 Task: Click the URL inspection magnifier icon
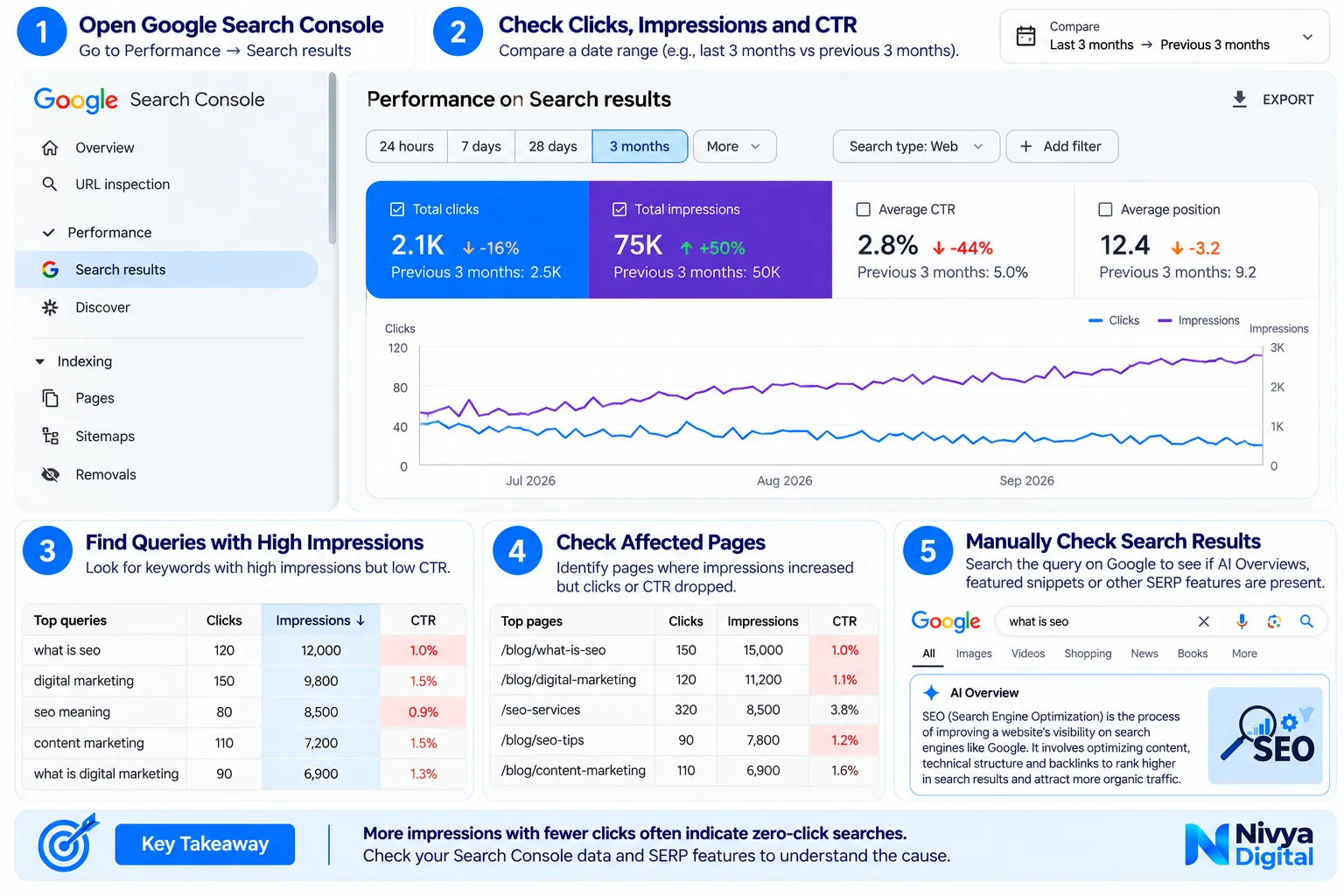coord(50,184)
